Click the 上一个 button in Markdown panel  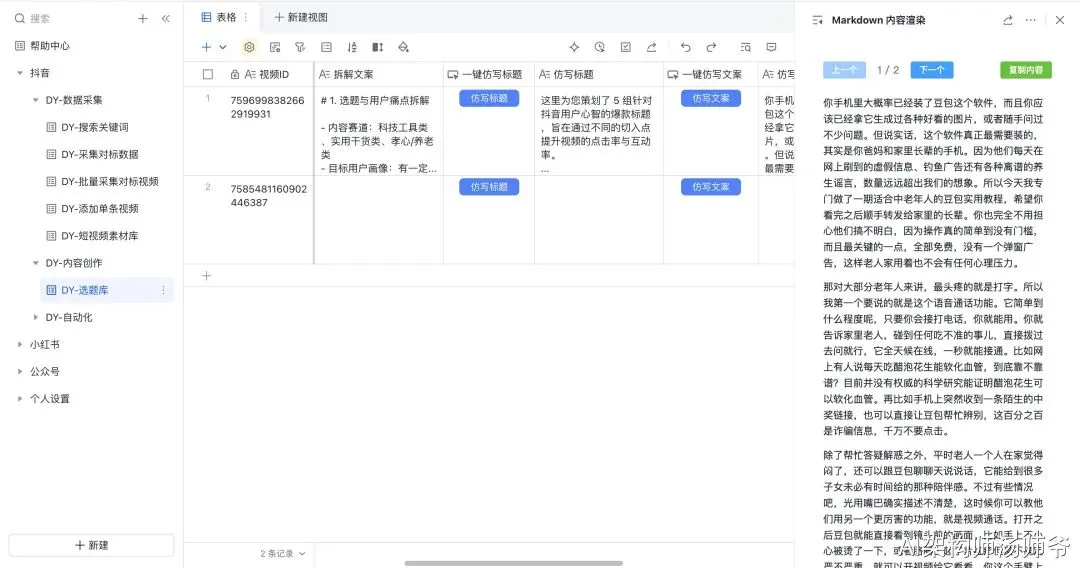(x=844, y=70)
